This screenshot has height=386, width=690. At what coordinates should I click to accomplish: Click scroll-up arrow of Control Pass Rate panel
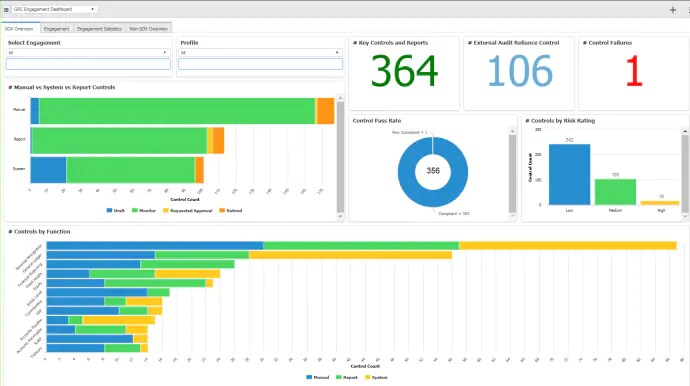(x=512, y=131)
